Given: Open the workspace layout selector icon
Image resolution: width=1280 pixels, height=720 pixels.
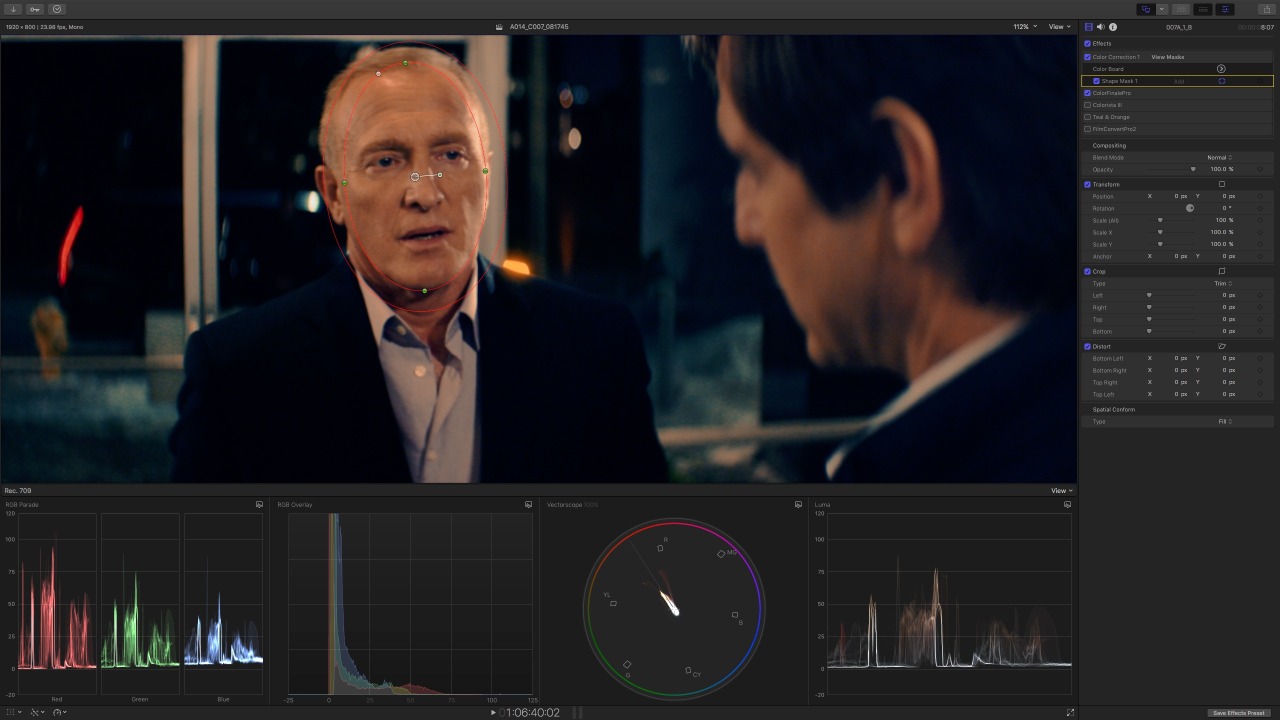Looking at the screenshot, I should [1146, 9].
